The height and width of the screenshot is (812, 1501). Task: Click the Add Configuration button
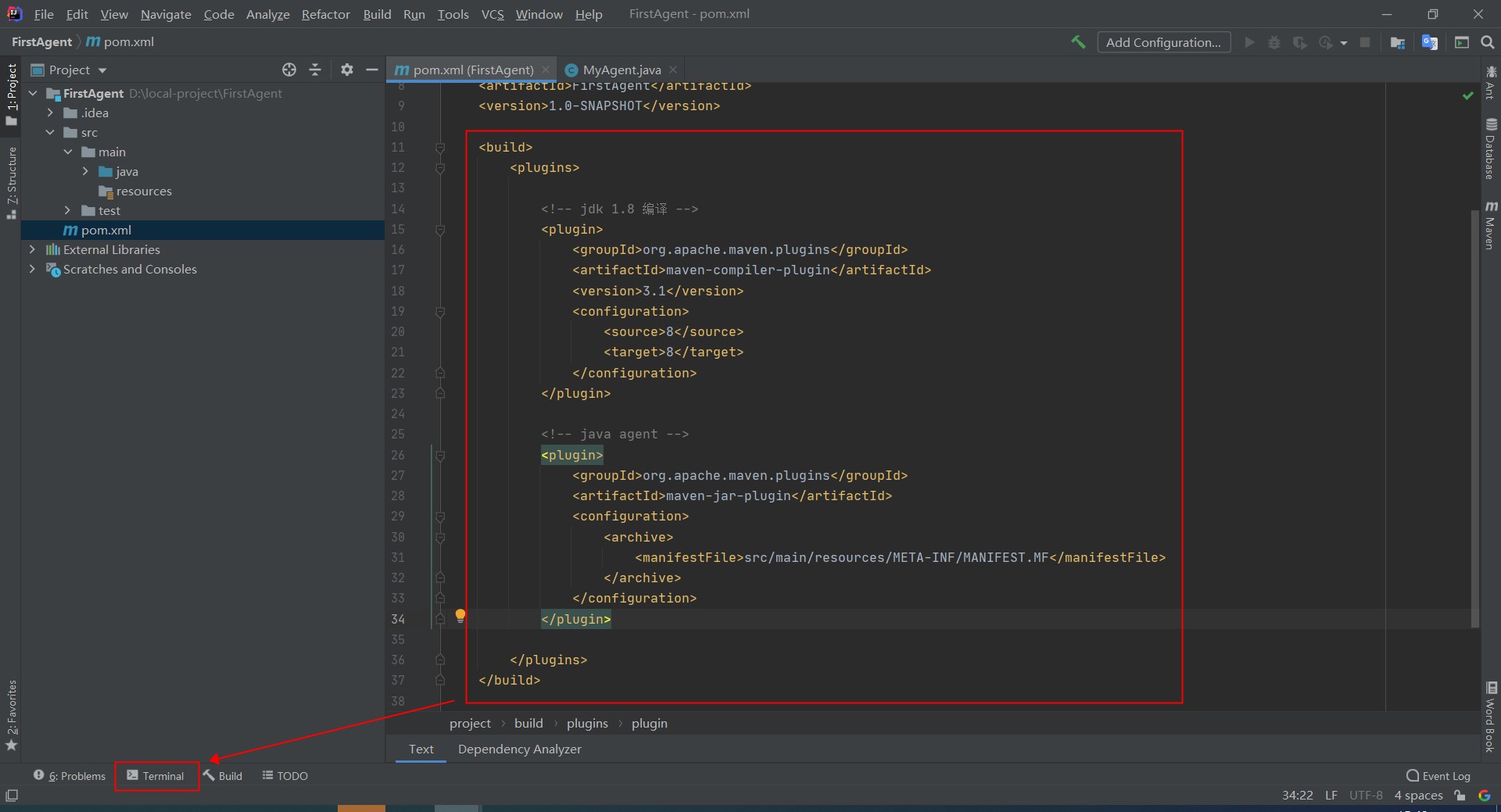(1163, 42)
